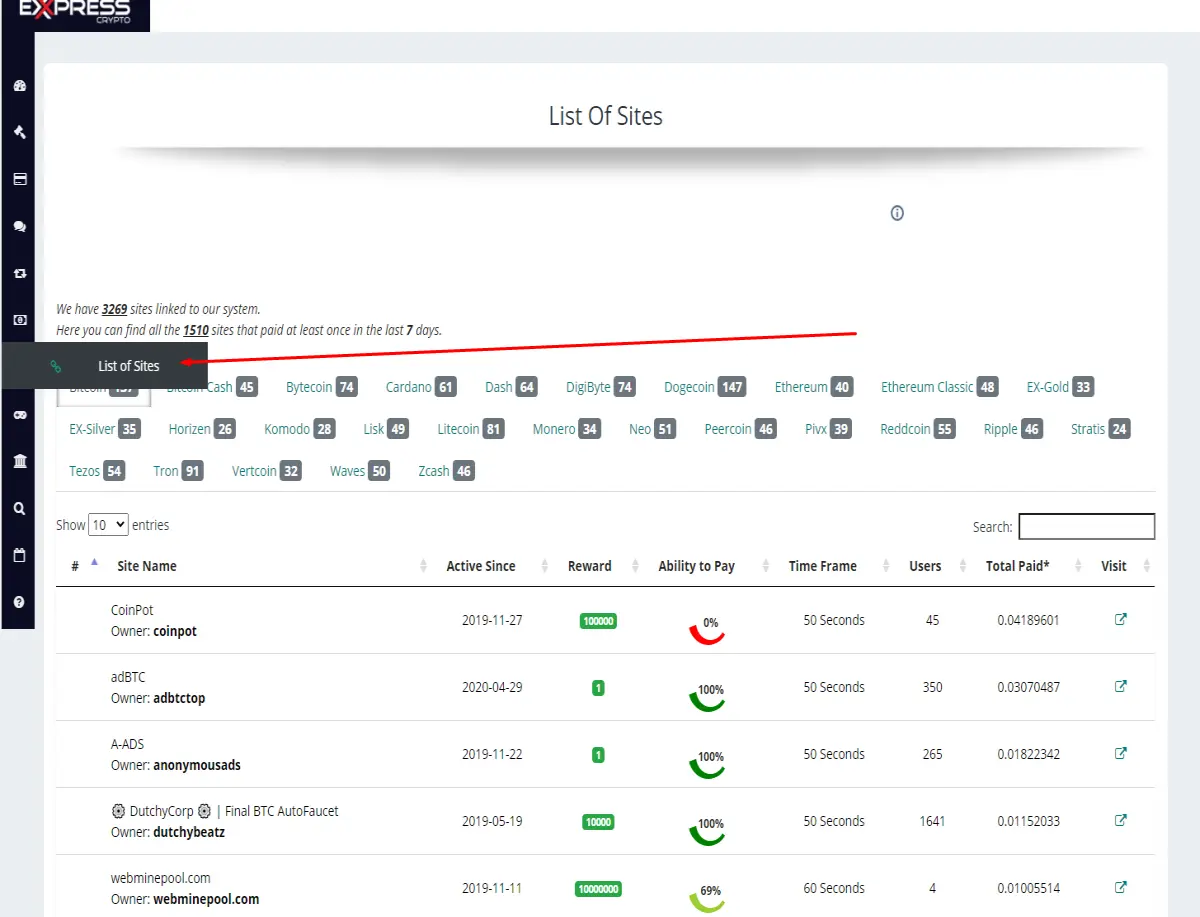Select the Vertcoin tab
1200x917 pixels.
coord(266,471)
